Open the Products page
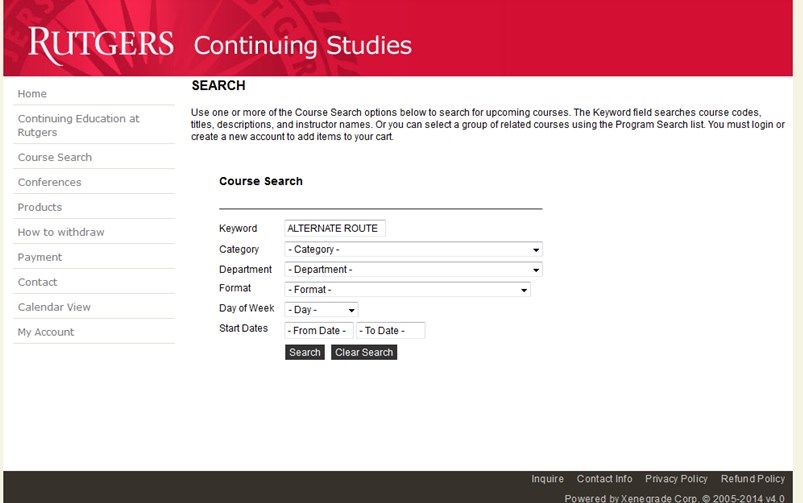This screenshot has height=503, width=803. point(39,207)
